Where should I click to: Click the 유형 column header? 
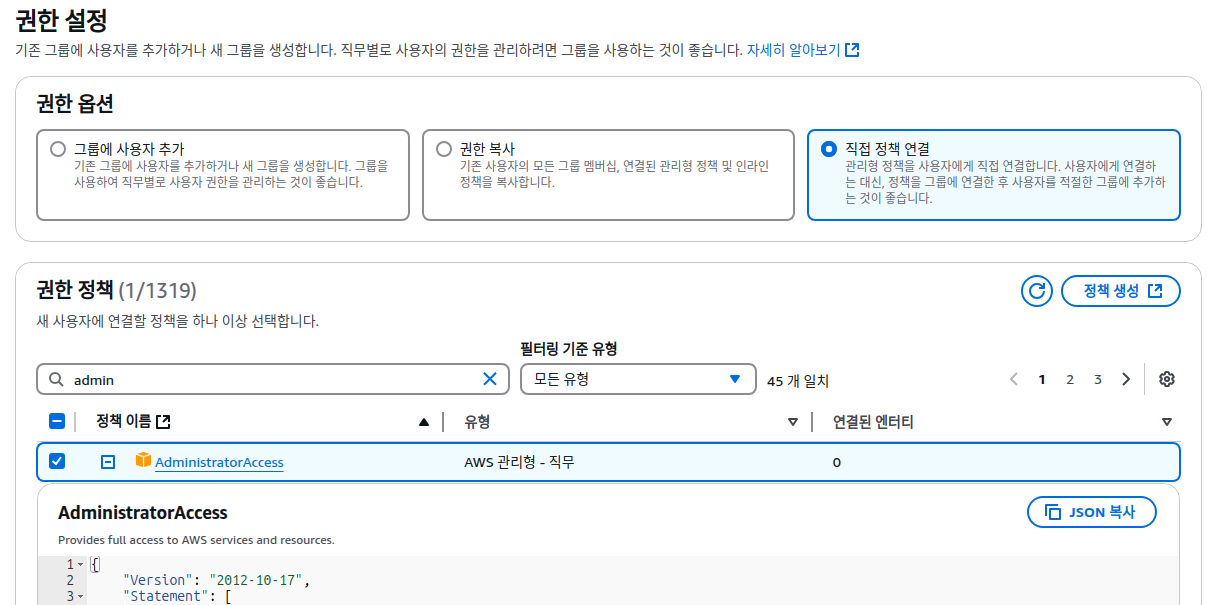point(477,422)
